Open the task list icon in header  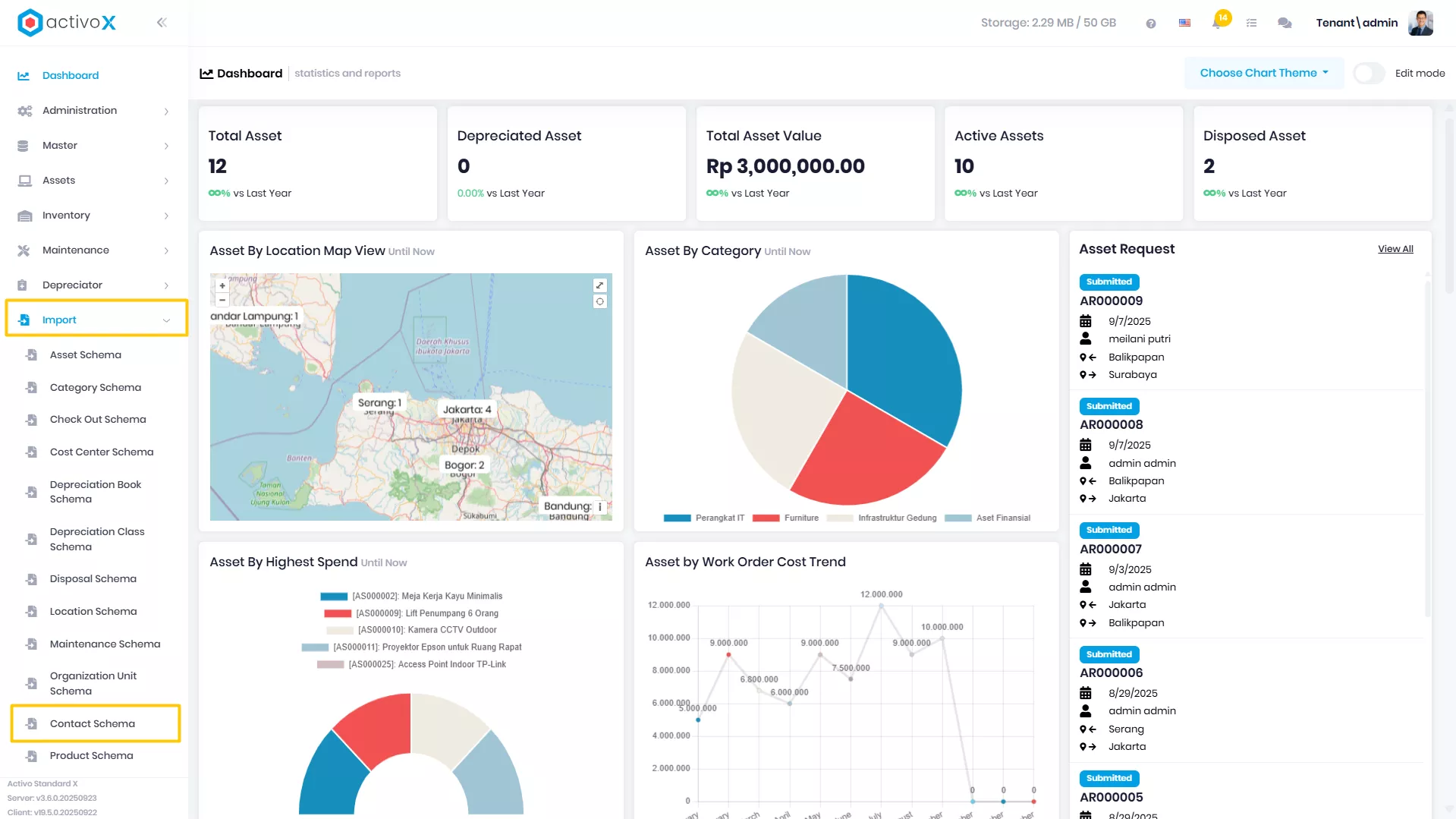(1251, 24)
